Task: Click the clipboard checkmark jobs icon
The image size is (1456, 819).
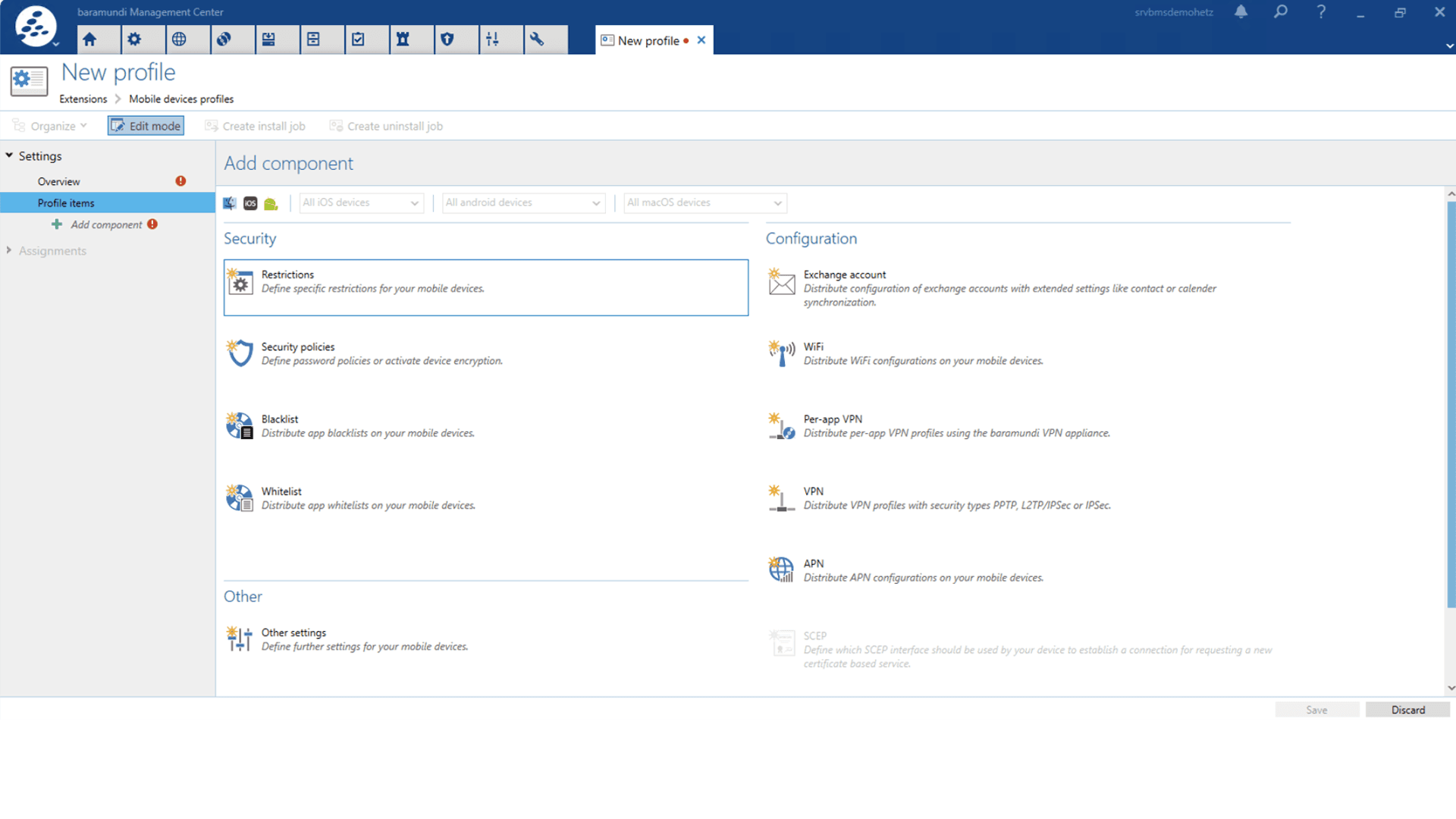Action: (359, 39)
